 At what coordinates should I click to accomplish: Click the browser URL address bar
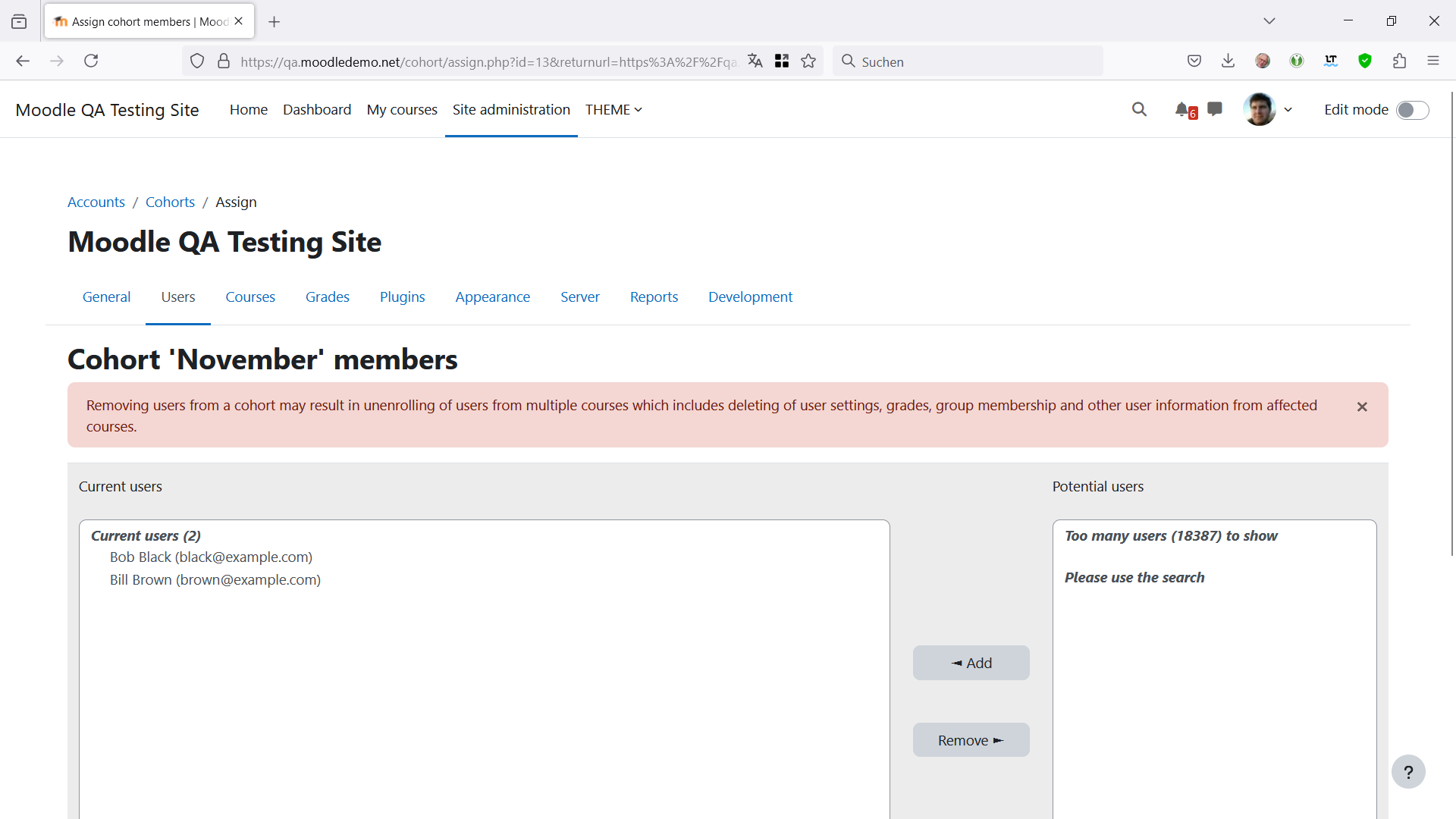(x=488, y=61)
